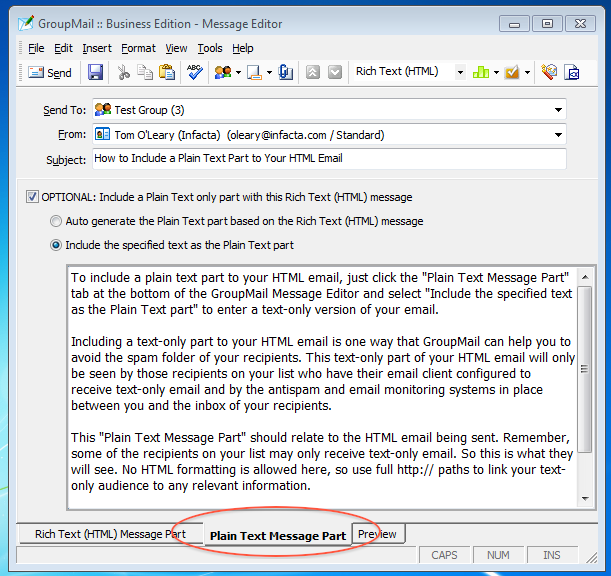Screen dimensions: 611x576
Task: Switch to Rich Text (HTML) Message Part tab
Action: [x=110, y=534]
